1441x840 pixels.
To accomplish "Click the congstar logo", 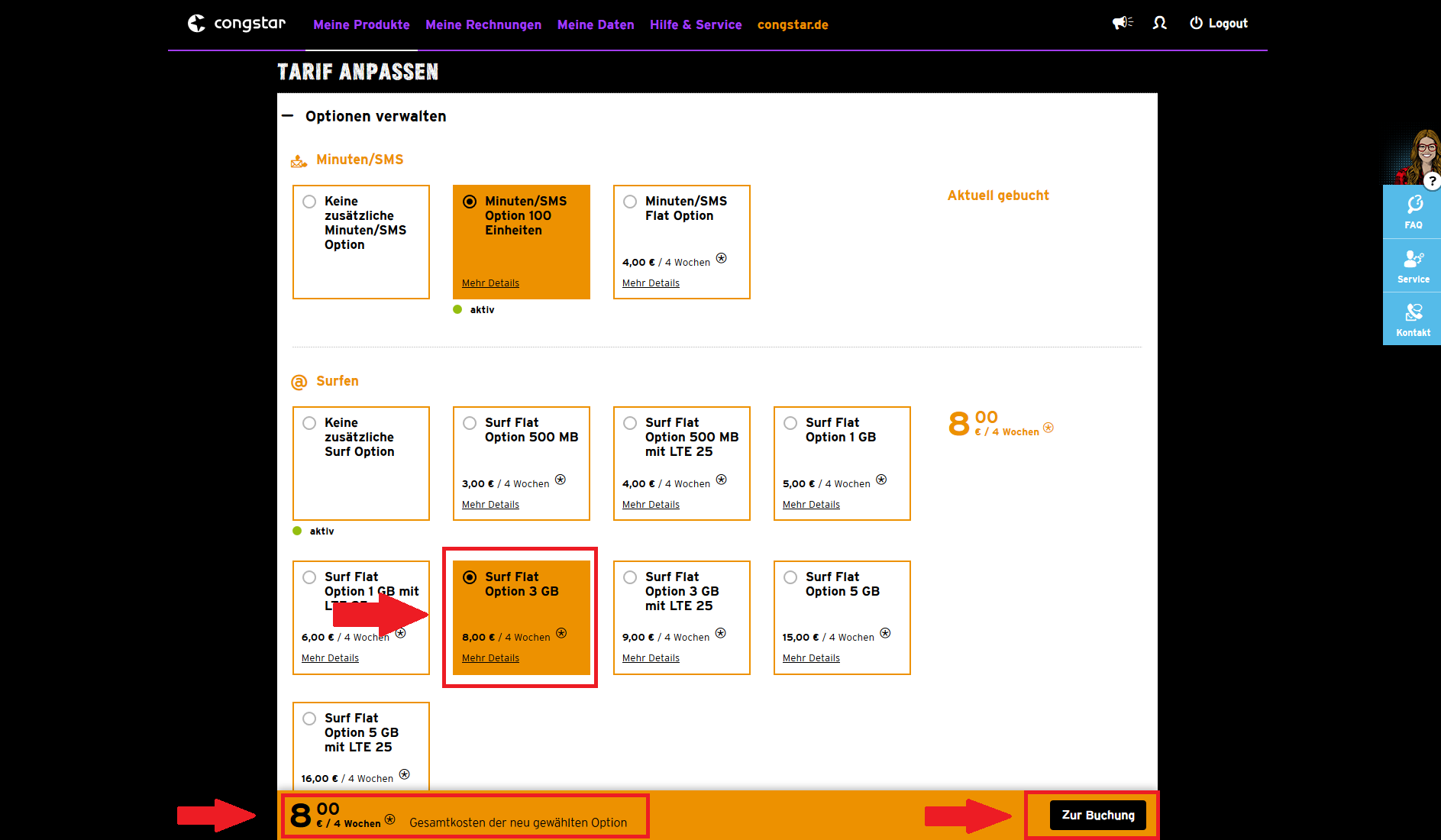I will pos(237,24).
